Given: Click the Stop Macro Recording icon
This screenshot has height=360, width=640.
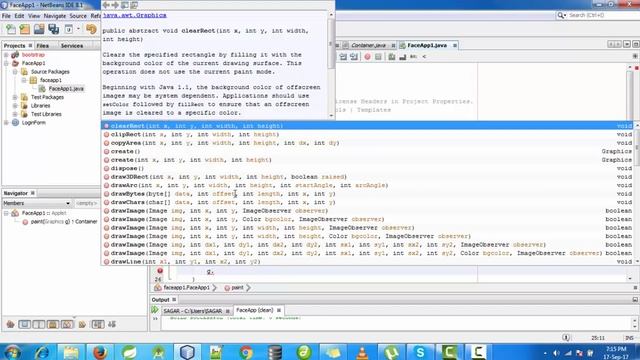Looking at the screenshot, I should [378, 57].
